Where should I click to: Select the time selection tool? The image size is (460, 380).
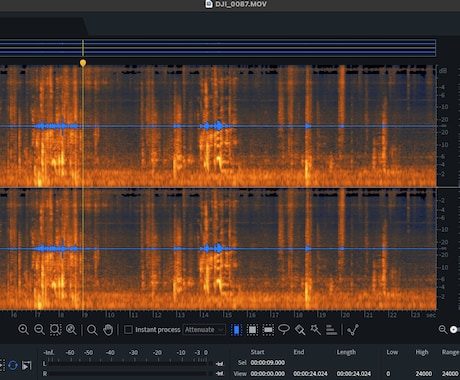tap(236, 330)
